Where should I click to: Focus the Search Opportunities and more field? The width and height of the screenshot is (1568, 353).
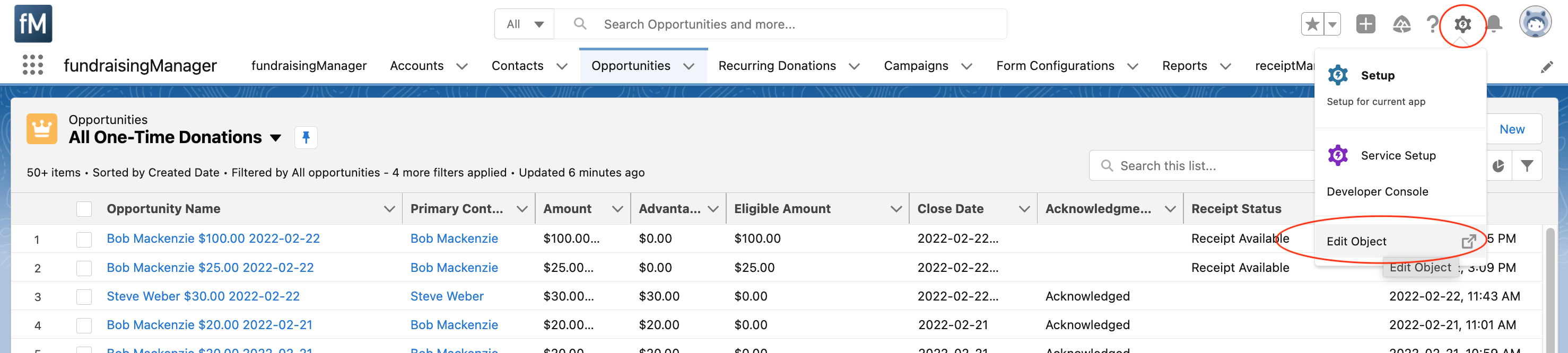(x=780, y=24)
